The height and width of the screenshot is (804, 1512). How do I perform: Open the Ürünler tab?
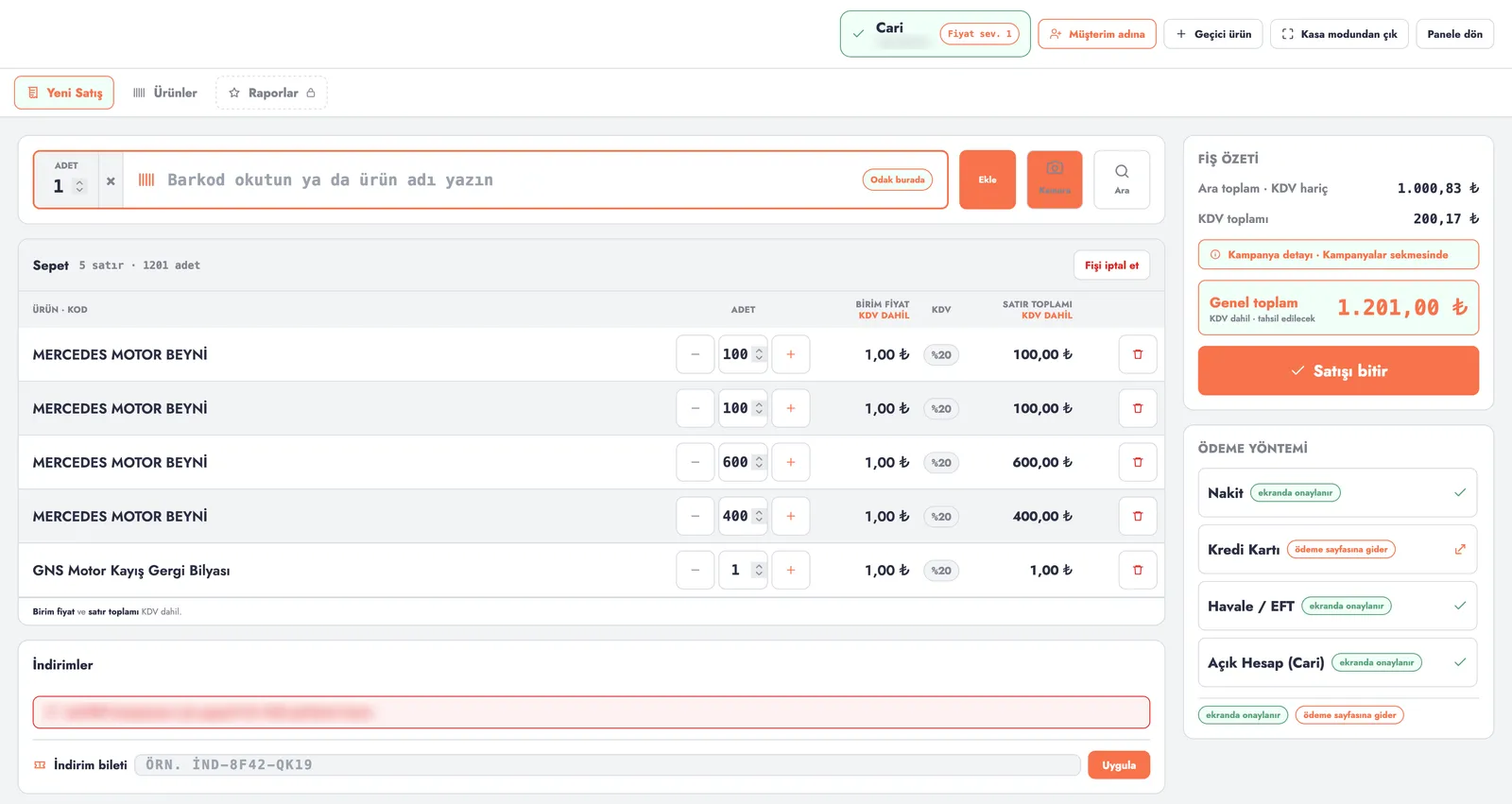(x=165, y=93)
